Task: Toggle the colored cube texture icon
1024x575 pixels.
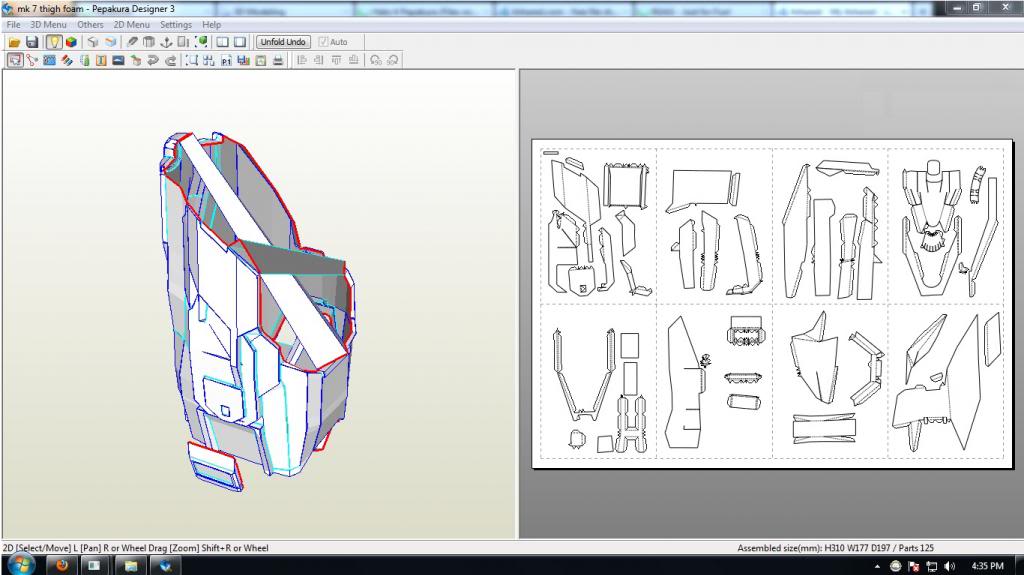Action: coord(70,42)
